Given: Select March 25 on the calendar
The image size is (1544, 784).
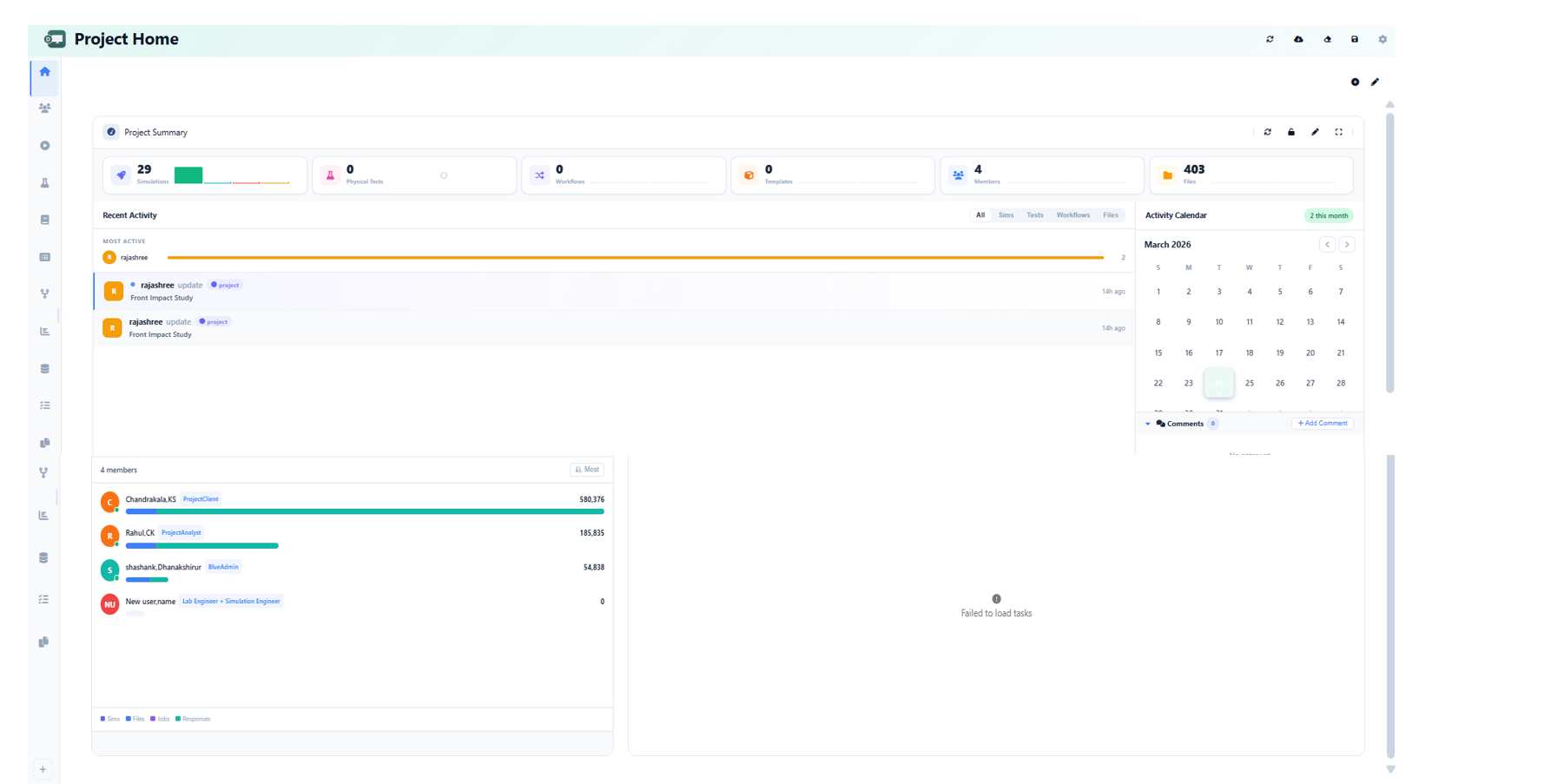Looking at the screenshot, I should tap(1249, 383).
